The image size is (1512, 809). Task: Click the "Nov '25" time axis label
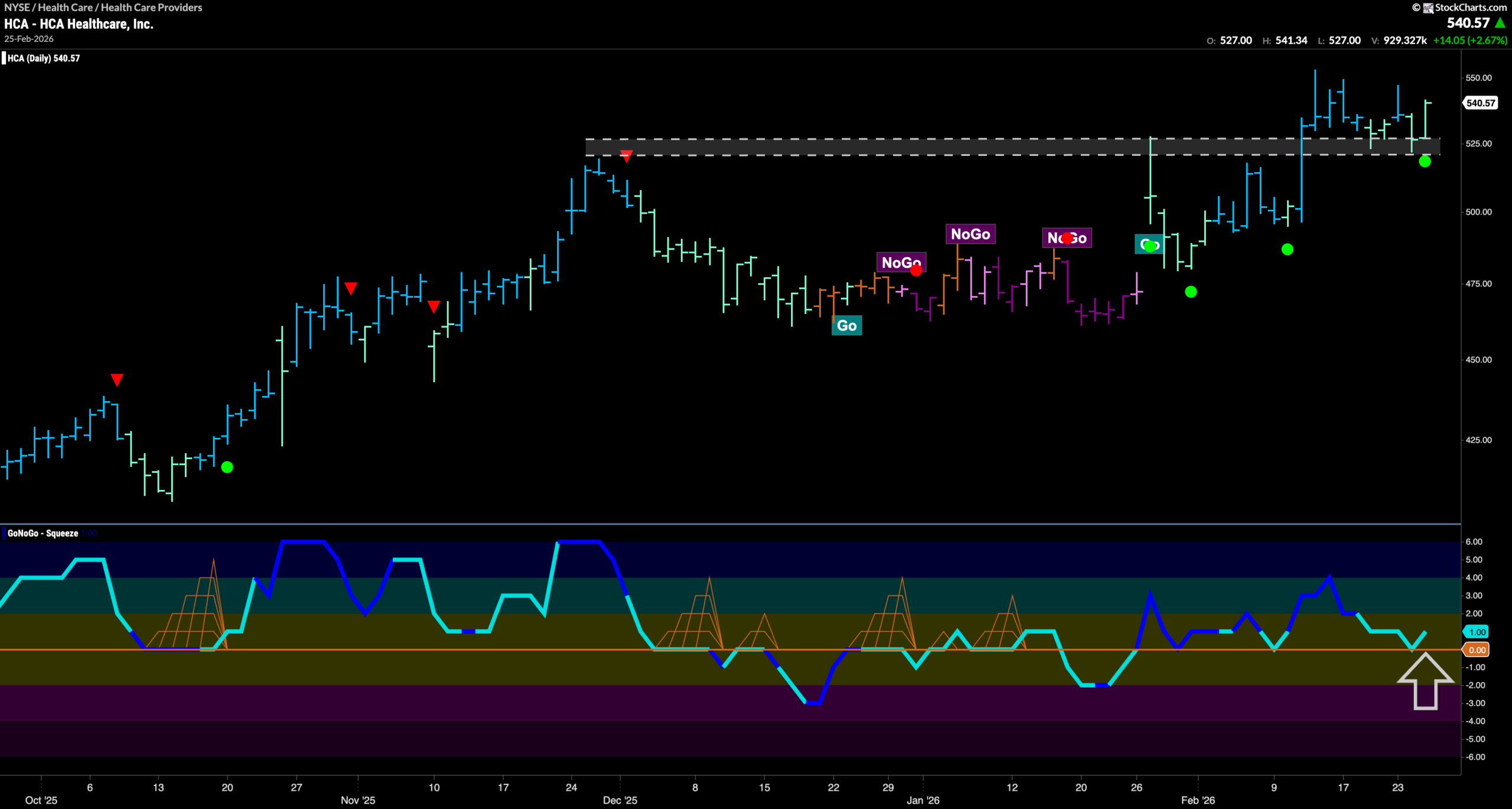(358, 800)
